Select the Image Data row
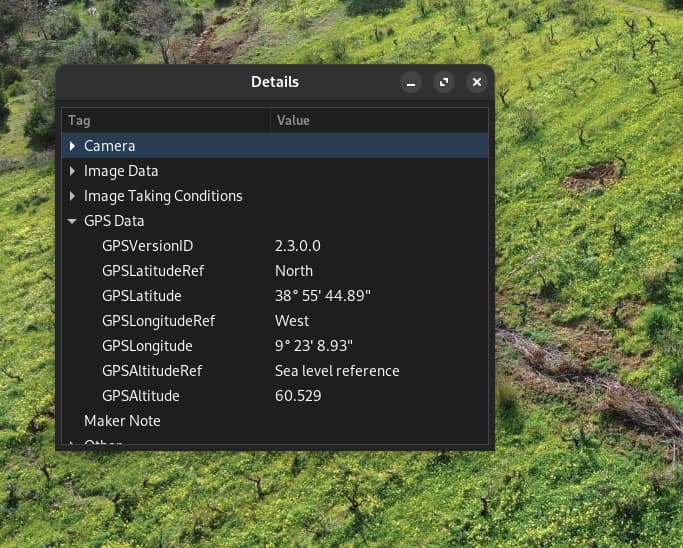683x548 pixels. pos(275,171)
